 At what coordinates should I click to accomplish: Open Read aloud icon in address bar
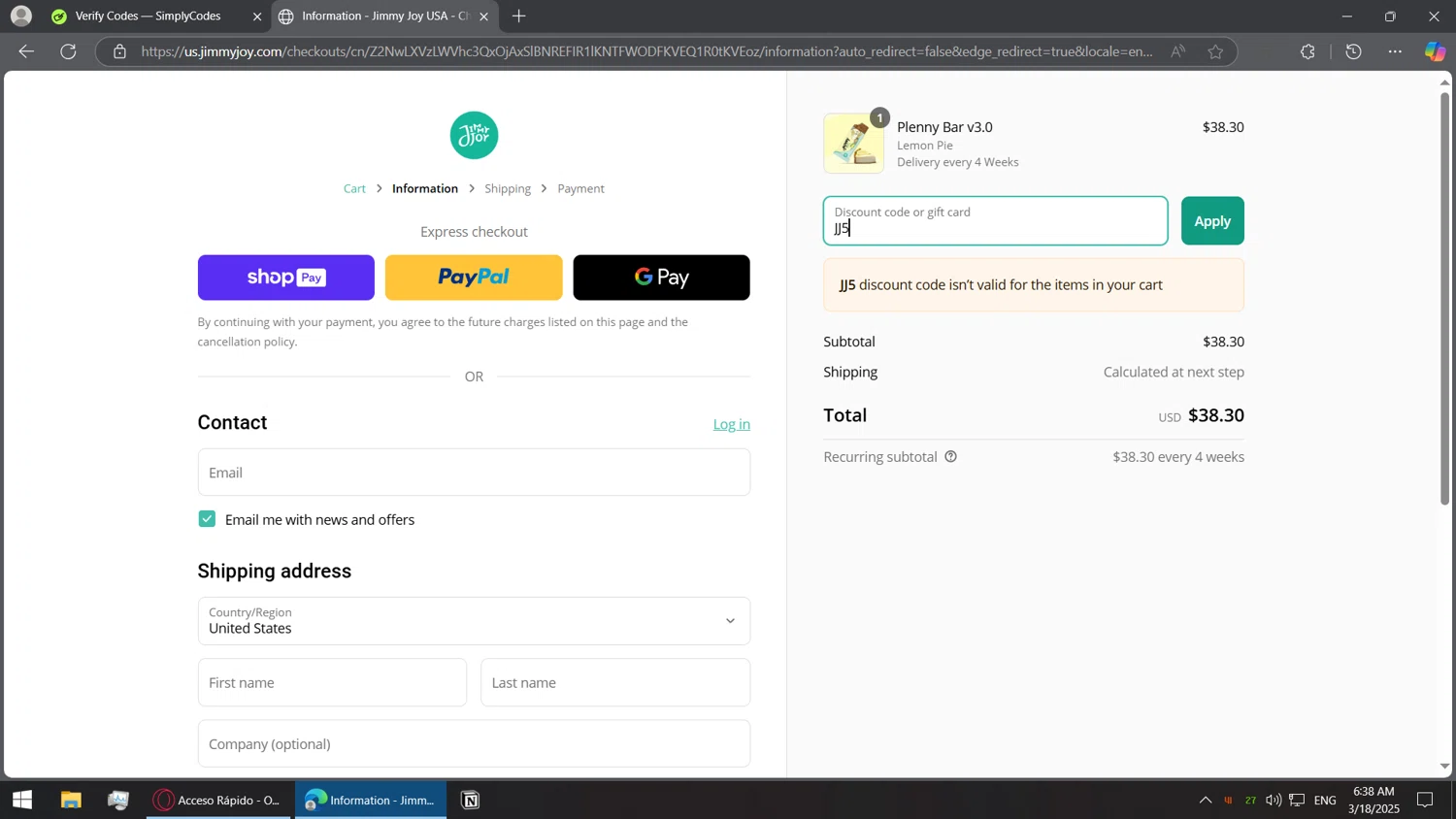[x=1177, y=51]
